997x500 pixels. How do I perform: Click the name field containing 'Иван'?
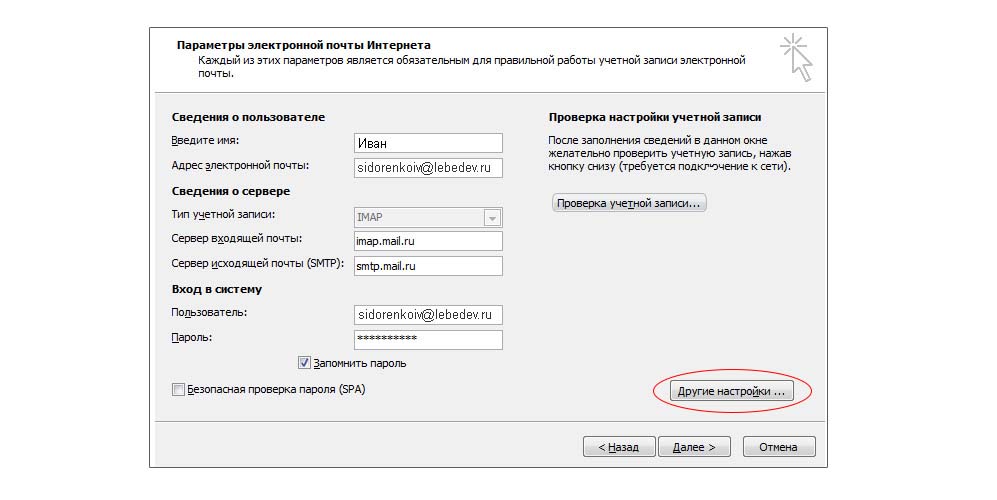[428, 143]
